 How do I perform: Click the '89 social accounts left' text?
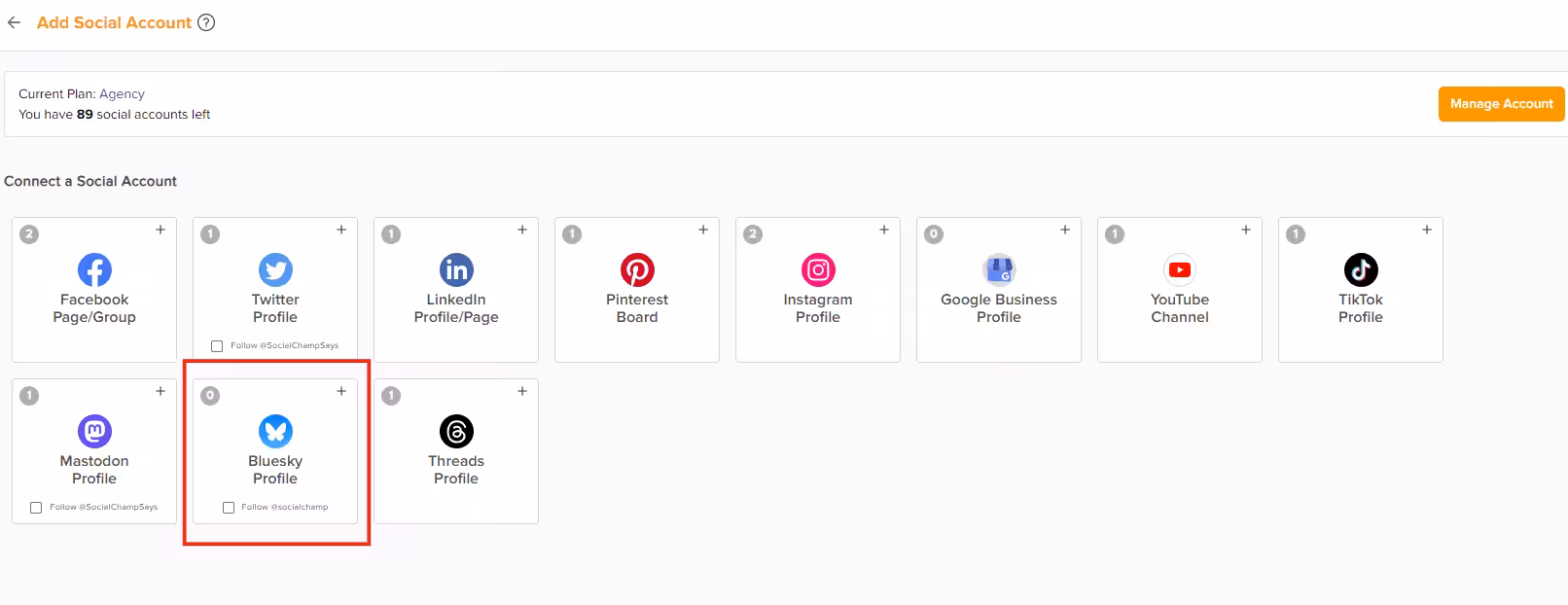144,115
